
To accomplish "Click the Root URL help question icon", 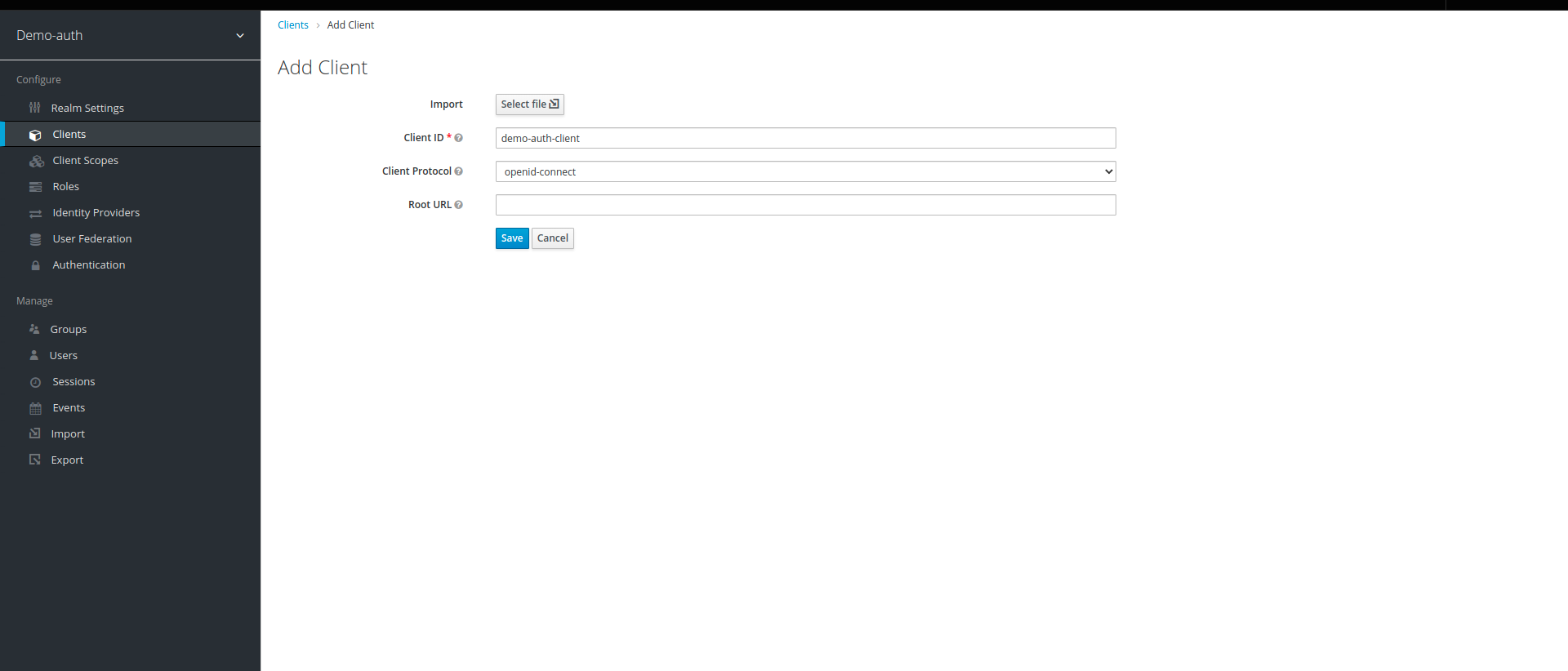I will coord(459,205).
